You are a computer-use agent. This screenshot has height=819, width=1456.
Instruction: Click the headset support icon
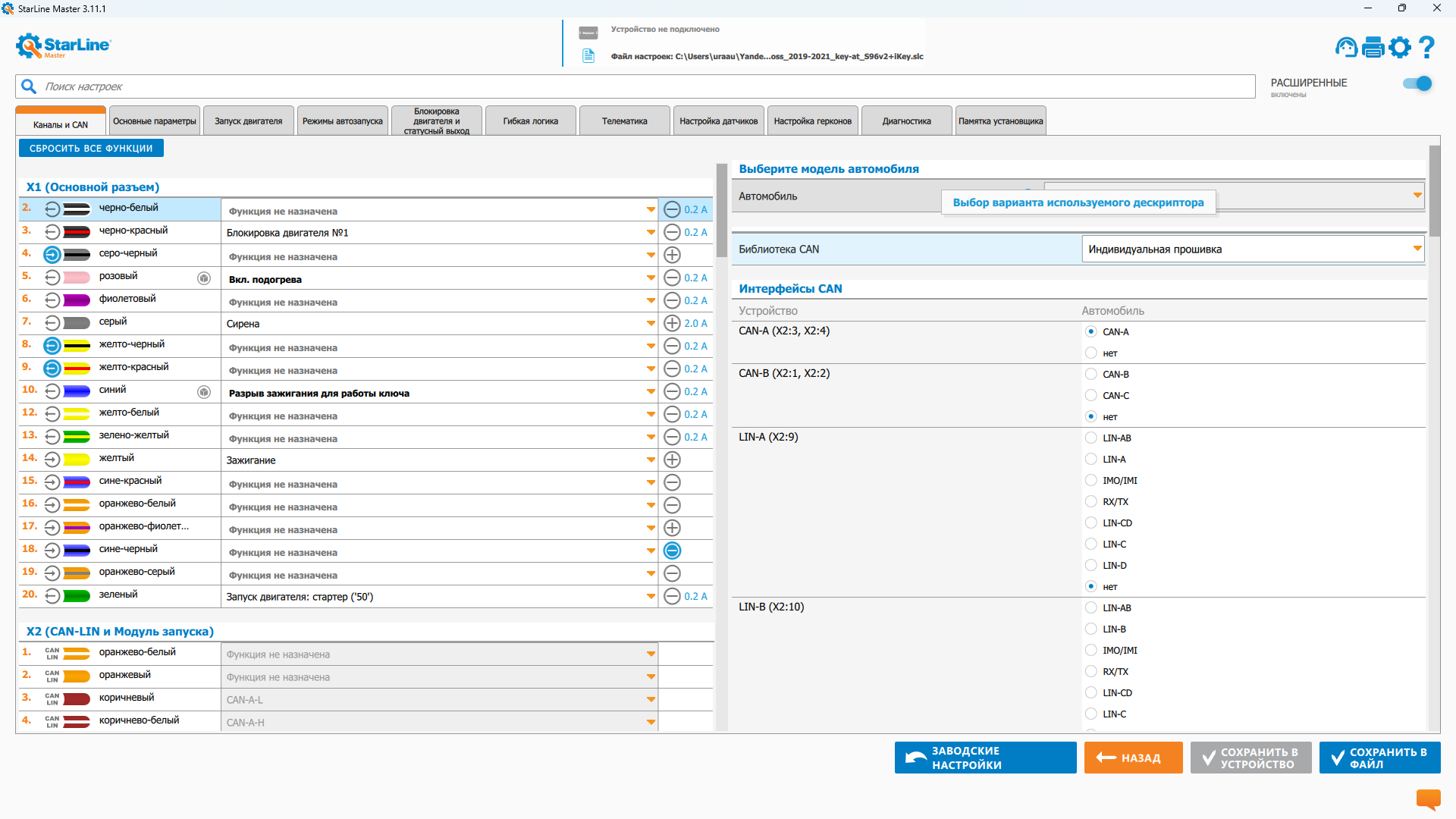point(1346,48)
